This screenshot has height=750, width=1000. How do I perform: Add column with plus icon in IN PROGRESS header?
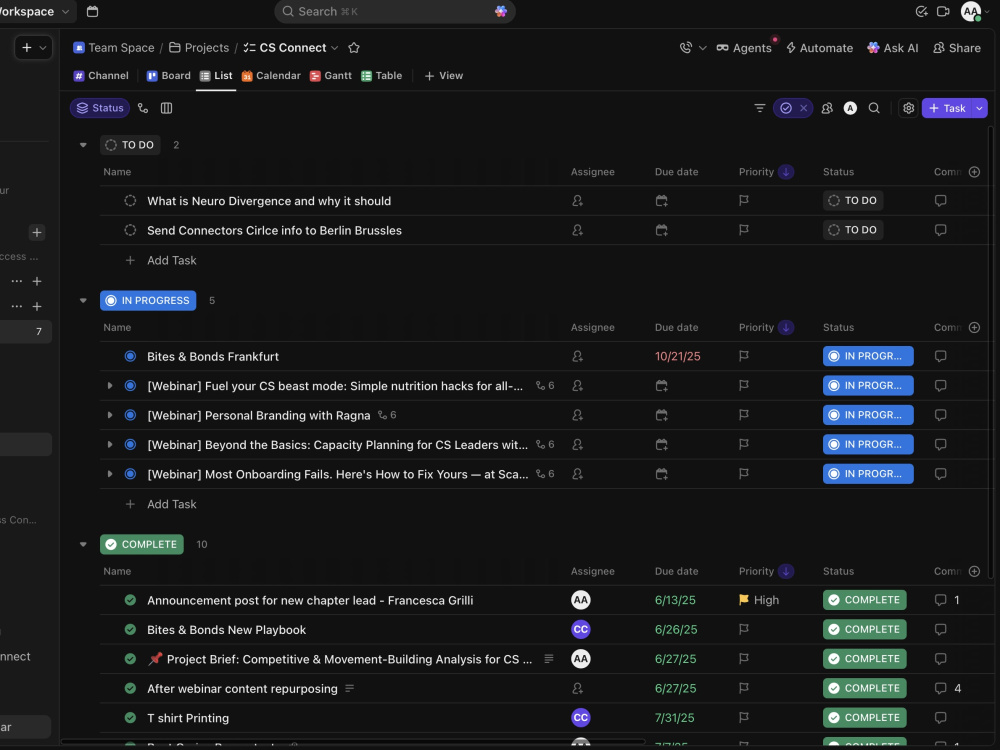click(974, 328)
